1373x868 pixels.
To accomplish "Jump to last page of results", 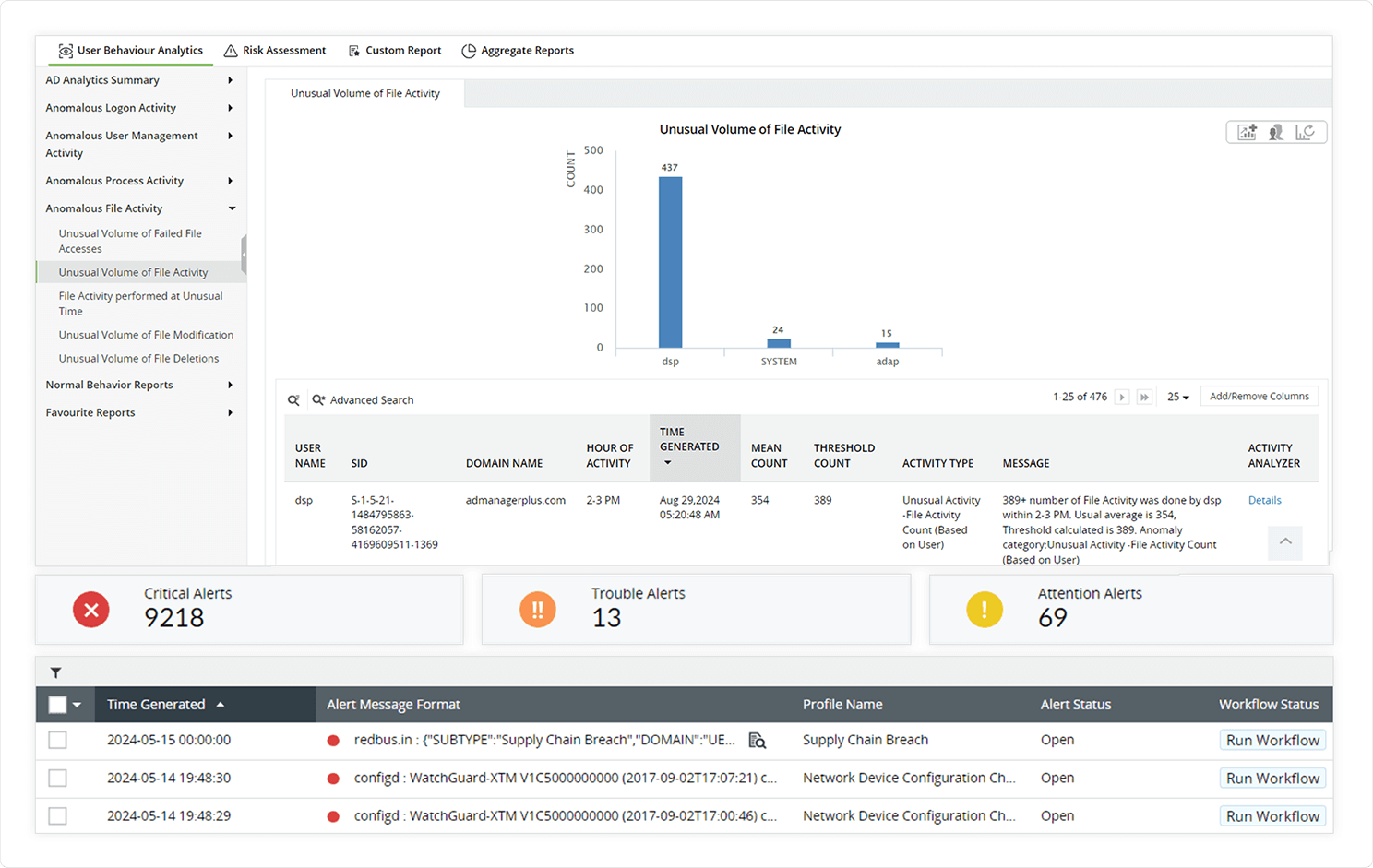I will pos(1144,398).
